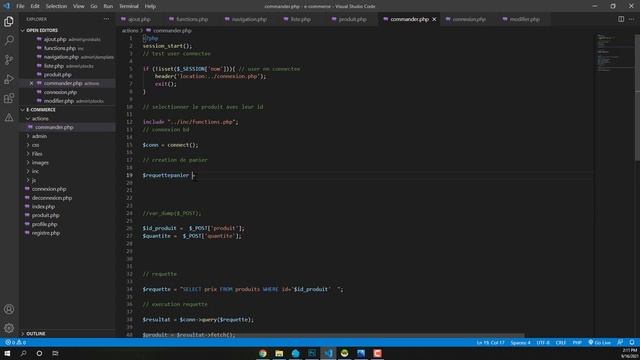The image size is (640, 360).
Task: Click the Cortana circle in the taskbar
Action: (39, 353)
